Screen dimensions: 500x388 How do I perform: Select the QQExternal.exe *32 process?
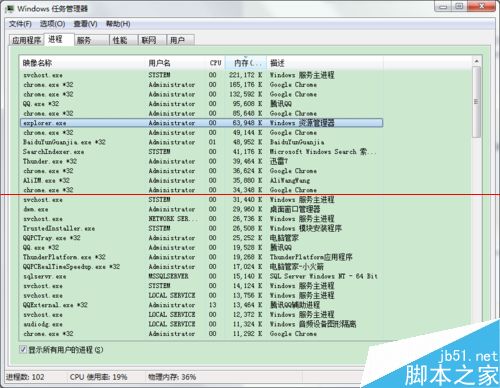click(201, 305)
